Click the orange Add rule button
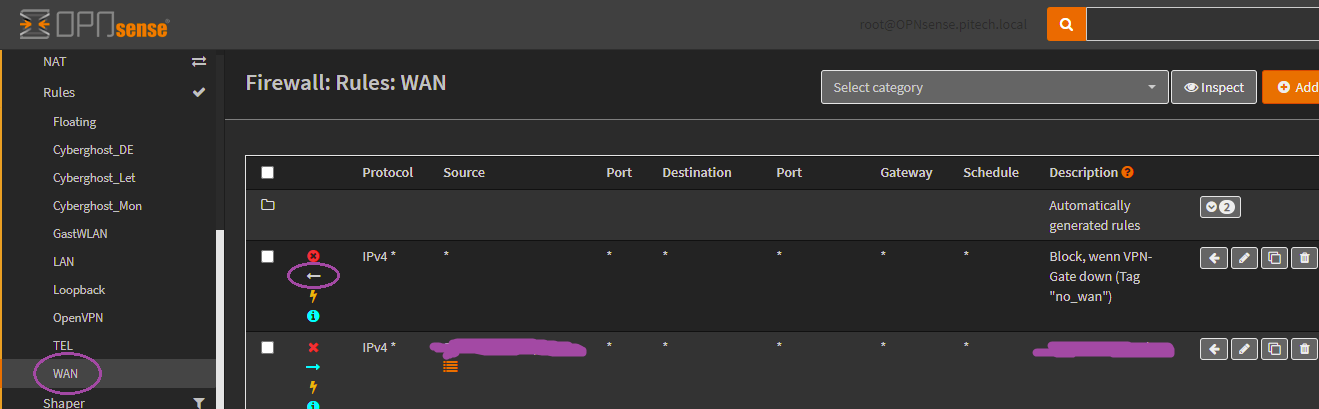 pos(1292,87)
